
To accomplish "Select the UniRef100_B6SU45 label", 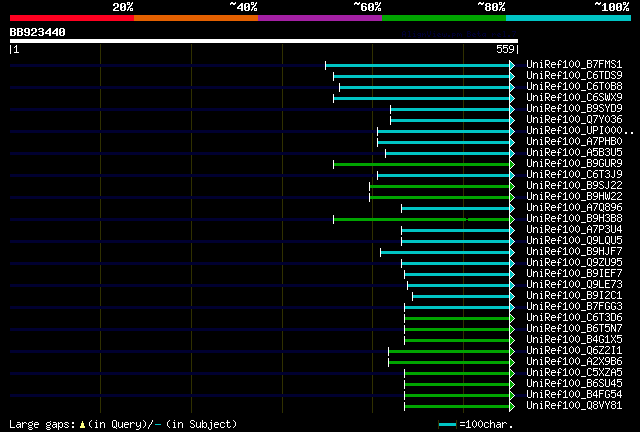I will point(574,384).
